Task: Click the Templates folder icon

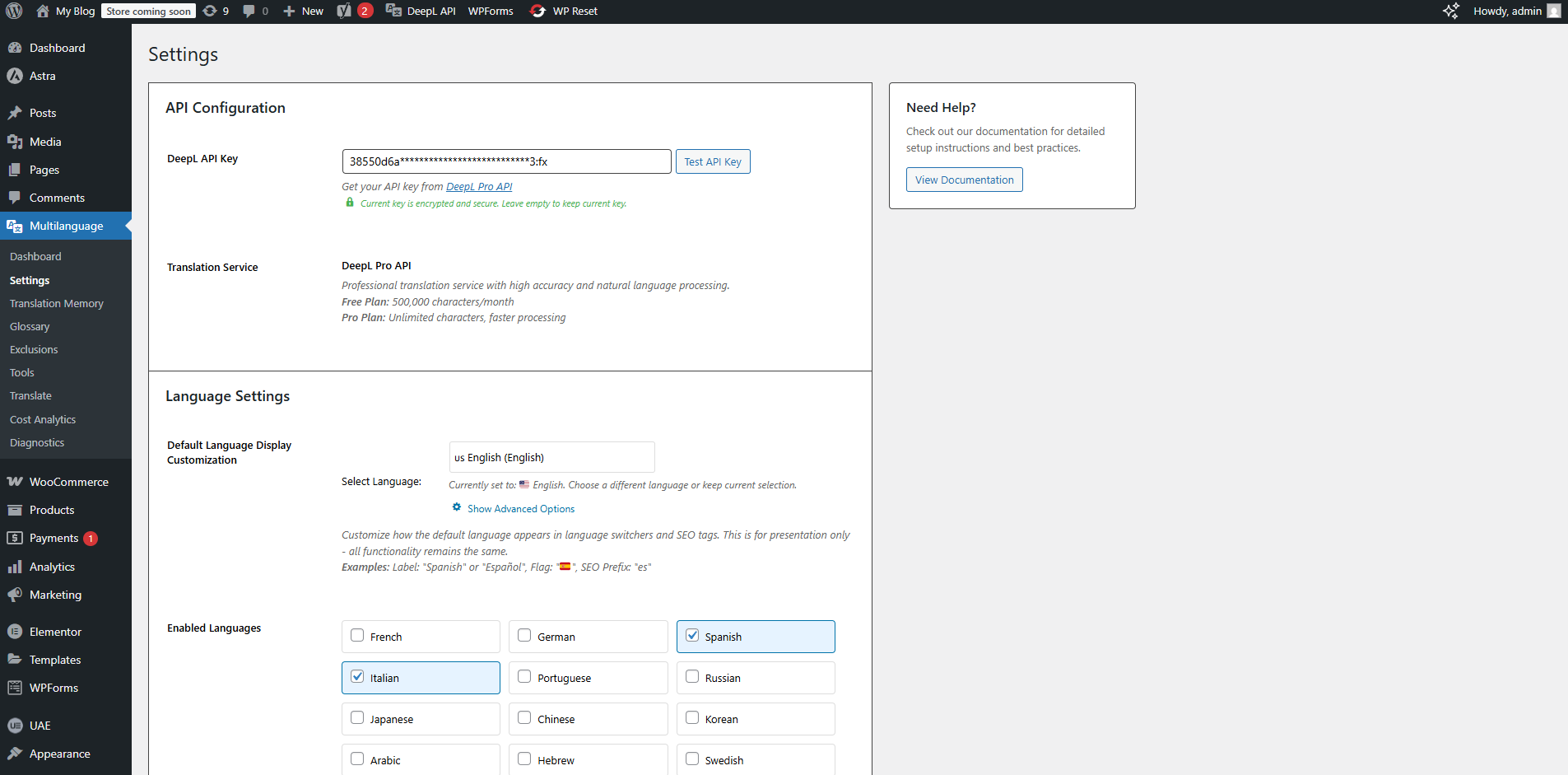Action: [x=15, y=660]
